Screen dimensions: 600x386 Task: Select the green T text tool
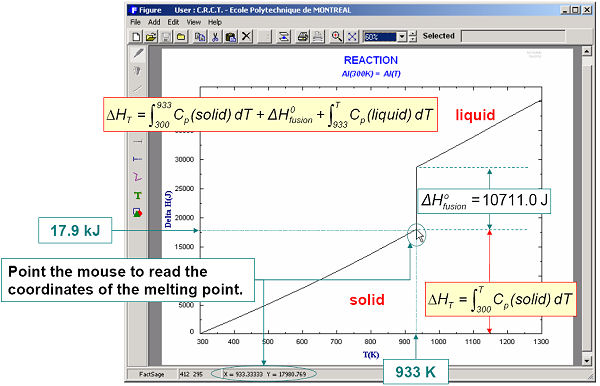coord(138,196)
